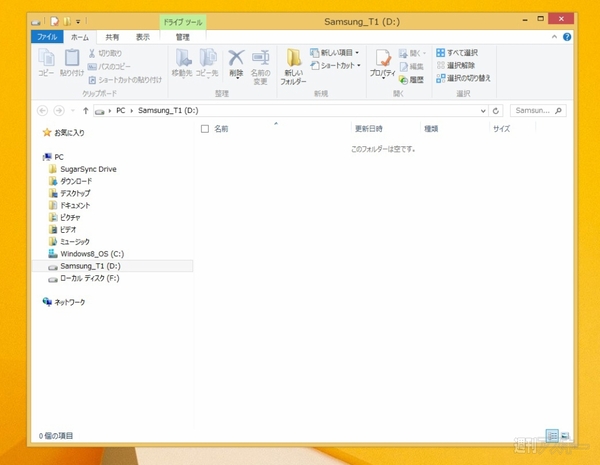
Task: Open Desktop (デスクトップ) folder
Action: (70, 193)
